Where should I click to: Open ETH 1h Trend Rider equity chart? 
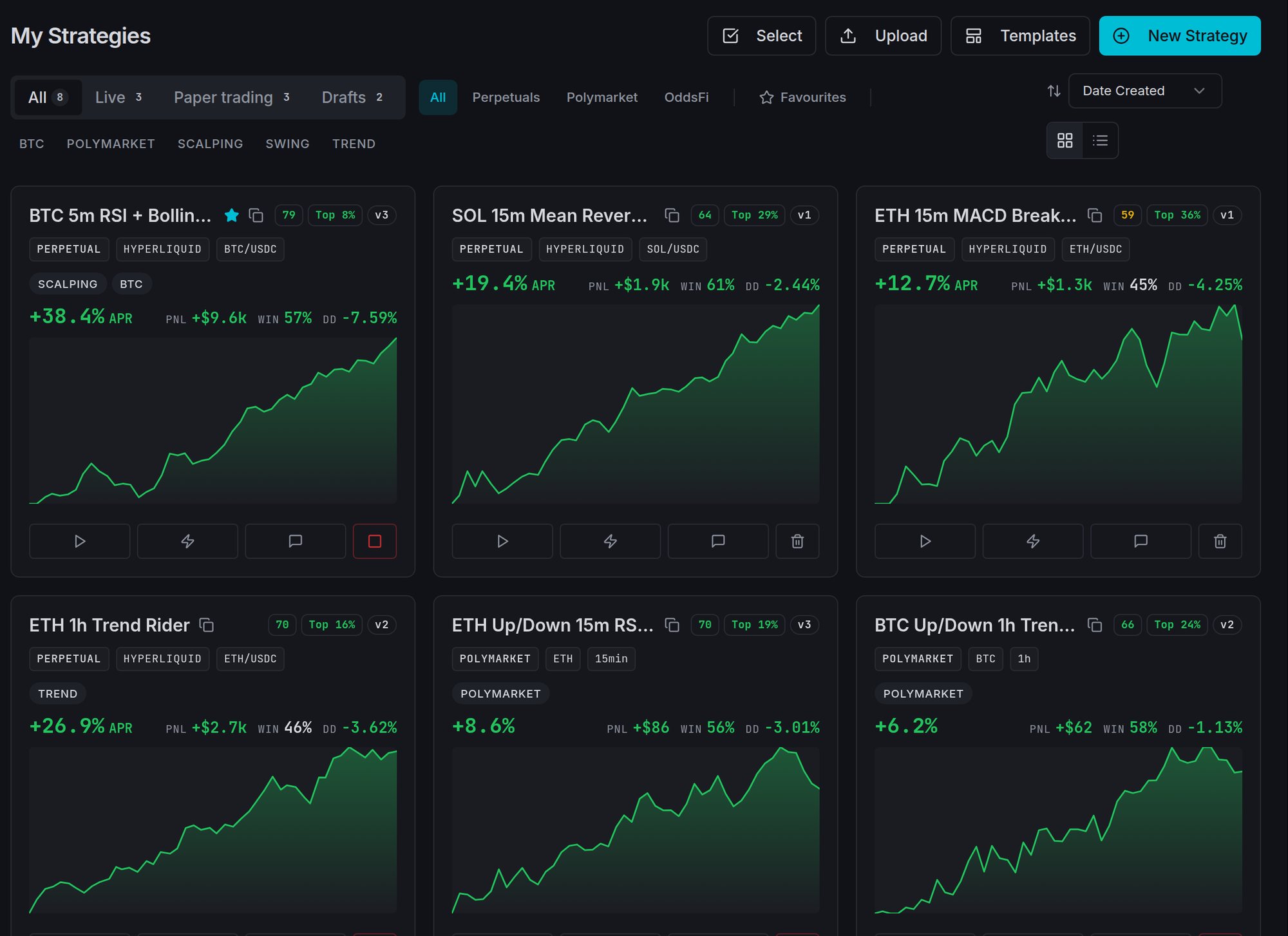click(x=213, y=830)
